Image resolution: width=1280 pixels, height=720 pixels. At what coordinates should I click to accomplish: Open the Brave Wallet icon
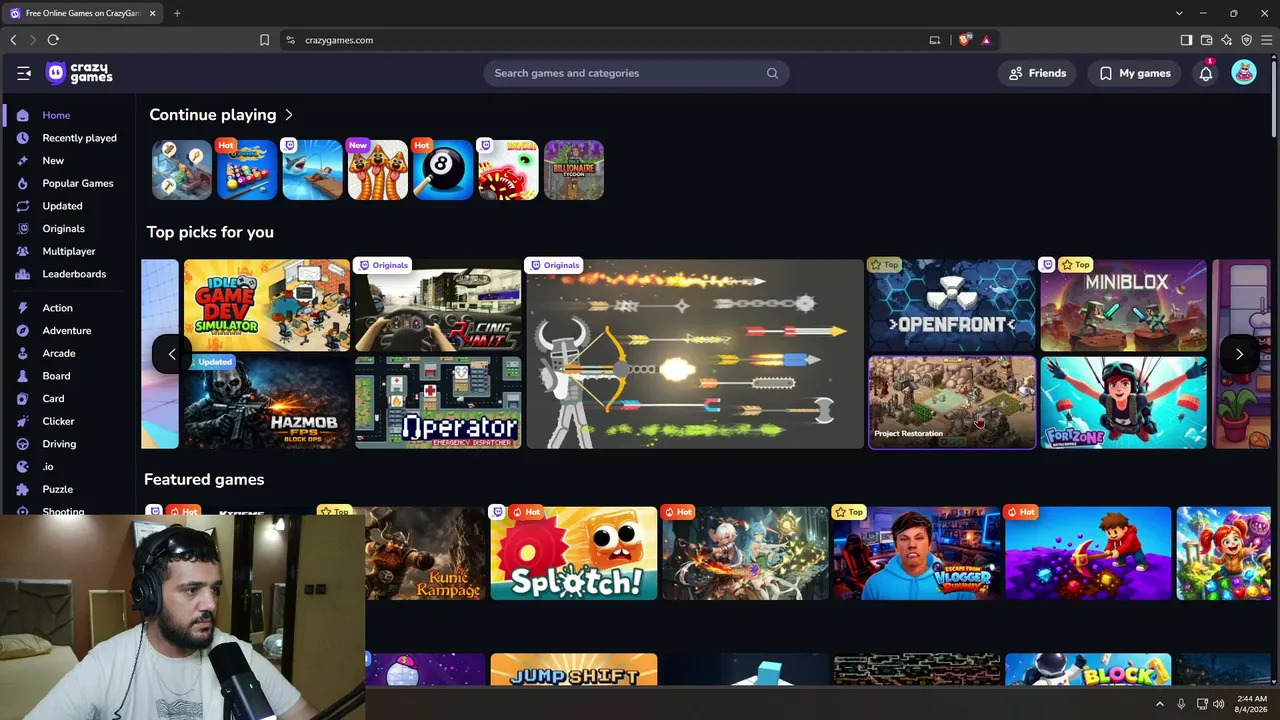(1206, 40)
